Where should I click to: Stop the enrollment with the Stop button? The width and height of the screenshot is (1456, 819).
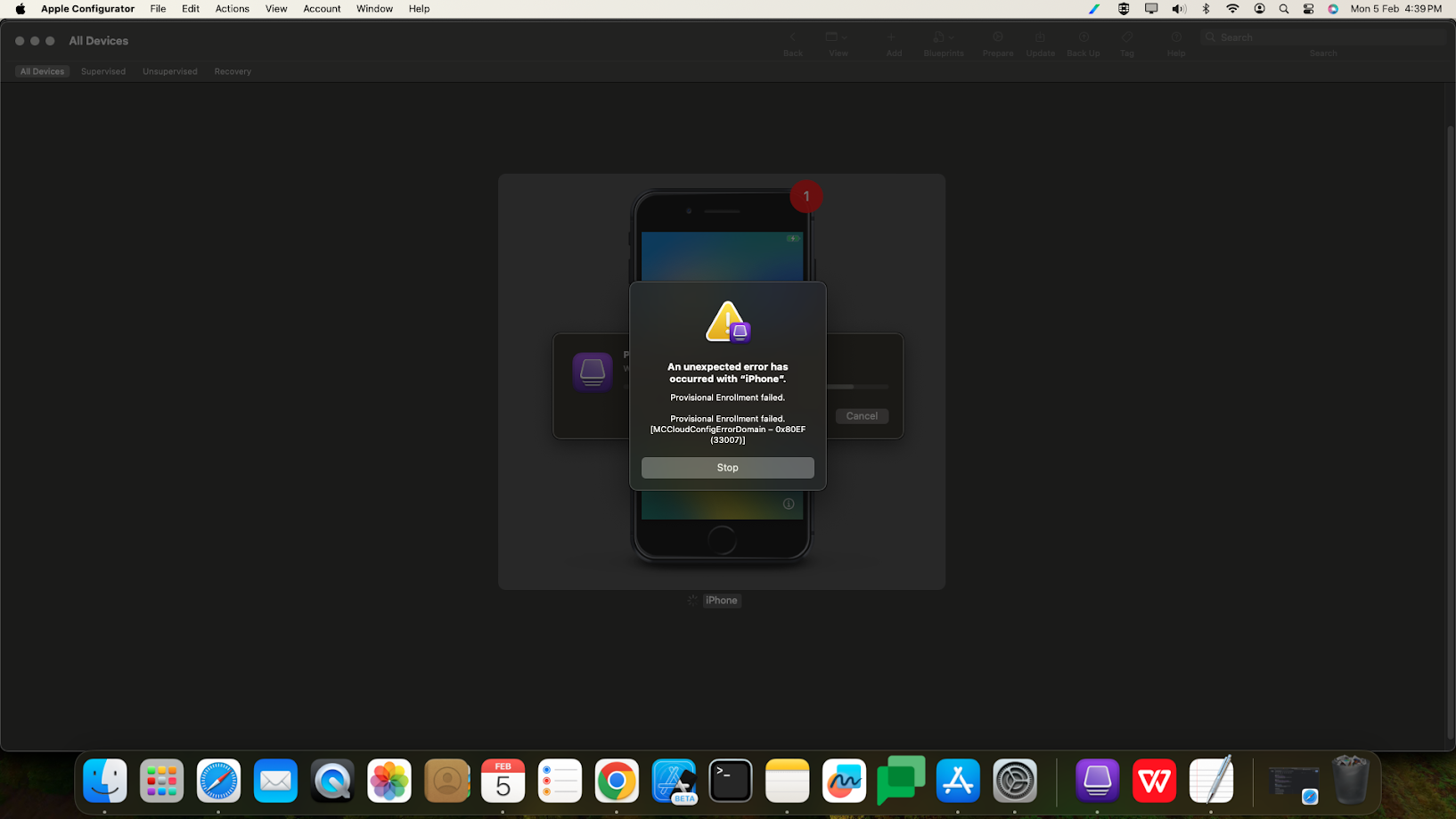pyautogui.click(x=727, y=467)
